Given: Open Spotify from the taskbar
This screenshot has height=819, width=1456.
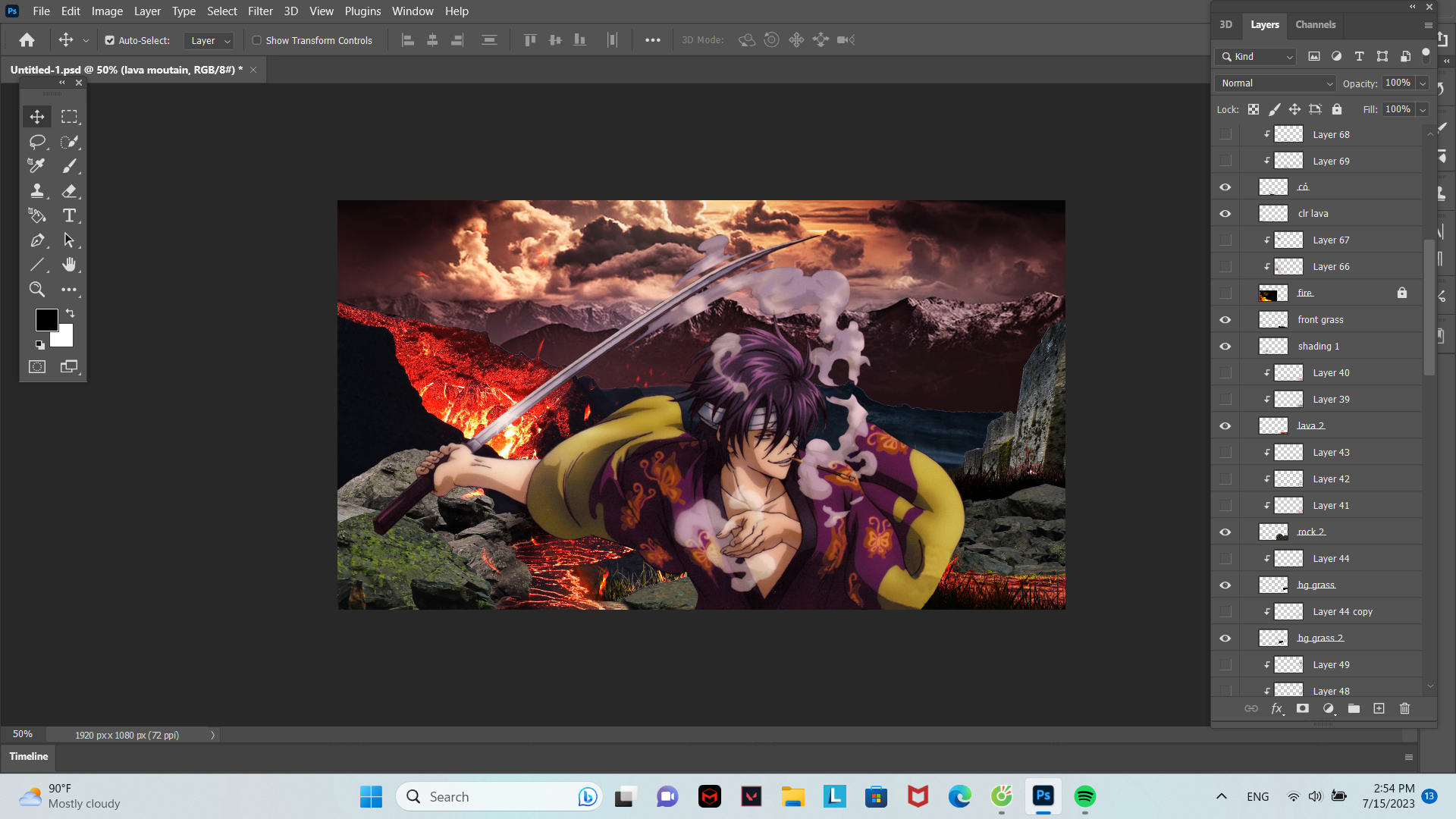Looking at the screenshot, I should pyautogui.click(x=1084, y=796).
